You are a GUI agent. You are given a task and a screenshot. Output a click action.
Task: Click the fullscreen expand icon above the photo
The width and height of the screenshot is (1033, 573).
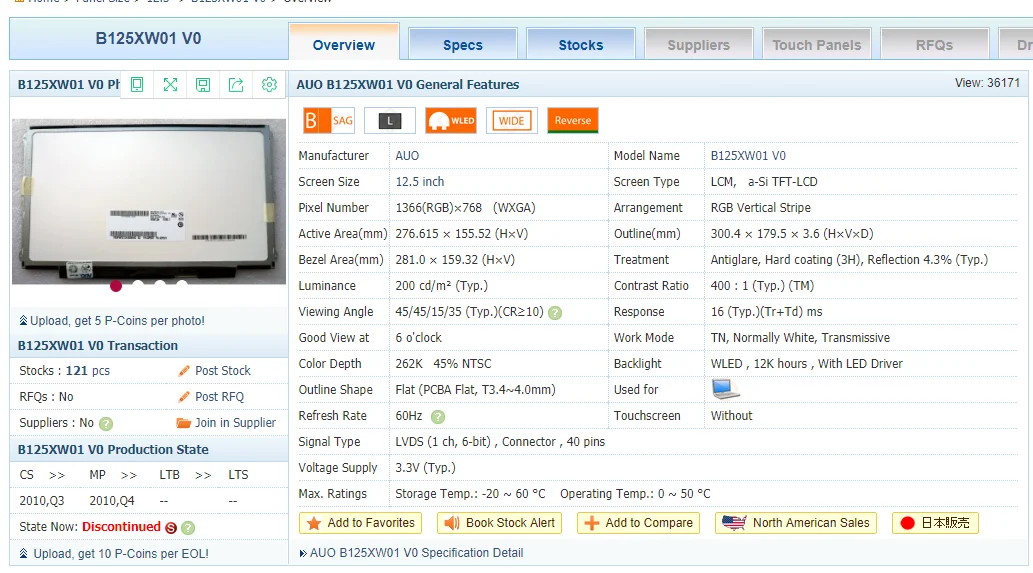pyautogui.click(x=170, y=84)
